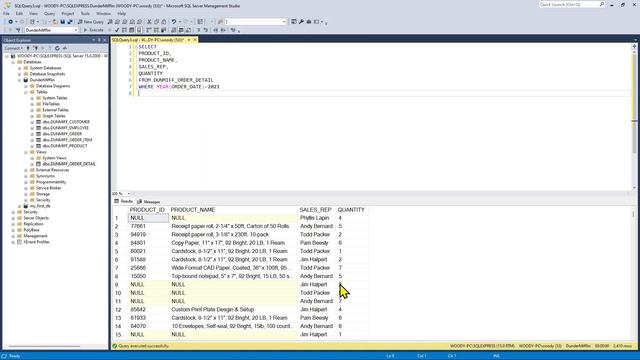Expand the System Databases node
Viewport: 640px width, 360px height.
[x=20, y=68]
